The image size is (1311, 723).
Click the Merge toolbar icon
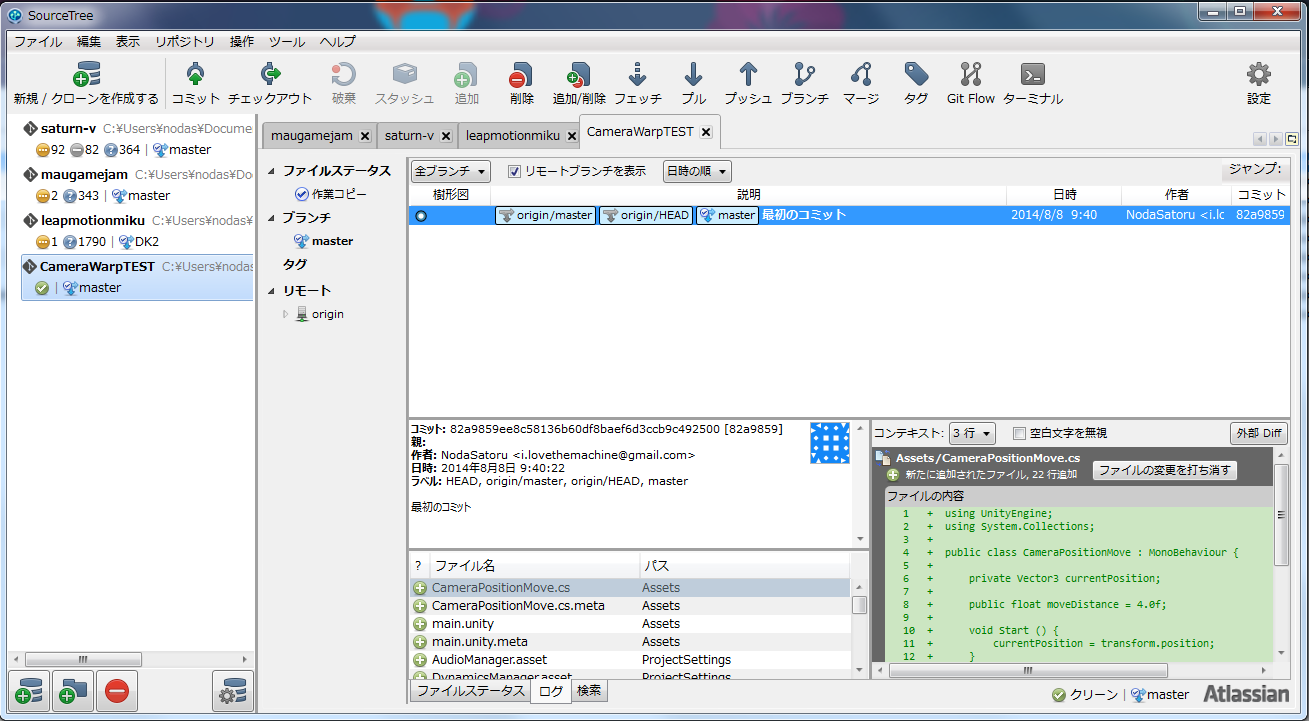click(x=860, y=83)
